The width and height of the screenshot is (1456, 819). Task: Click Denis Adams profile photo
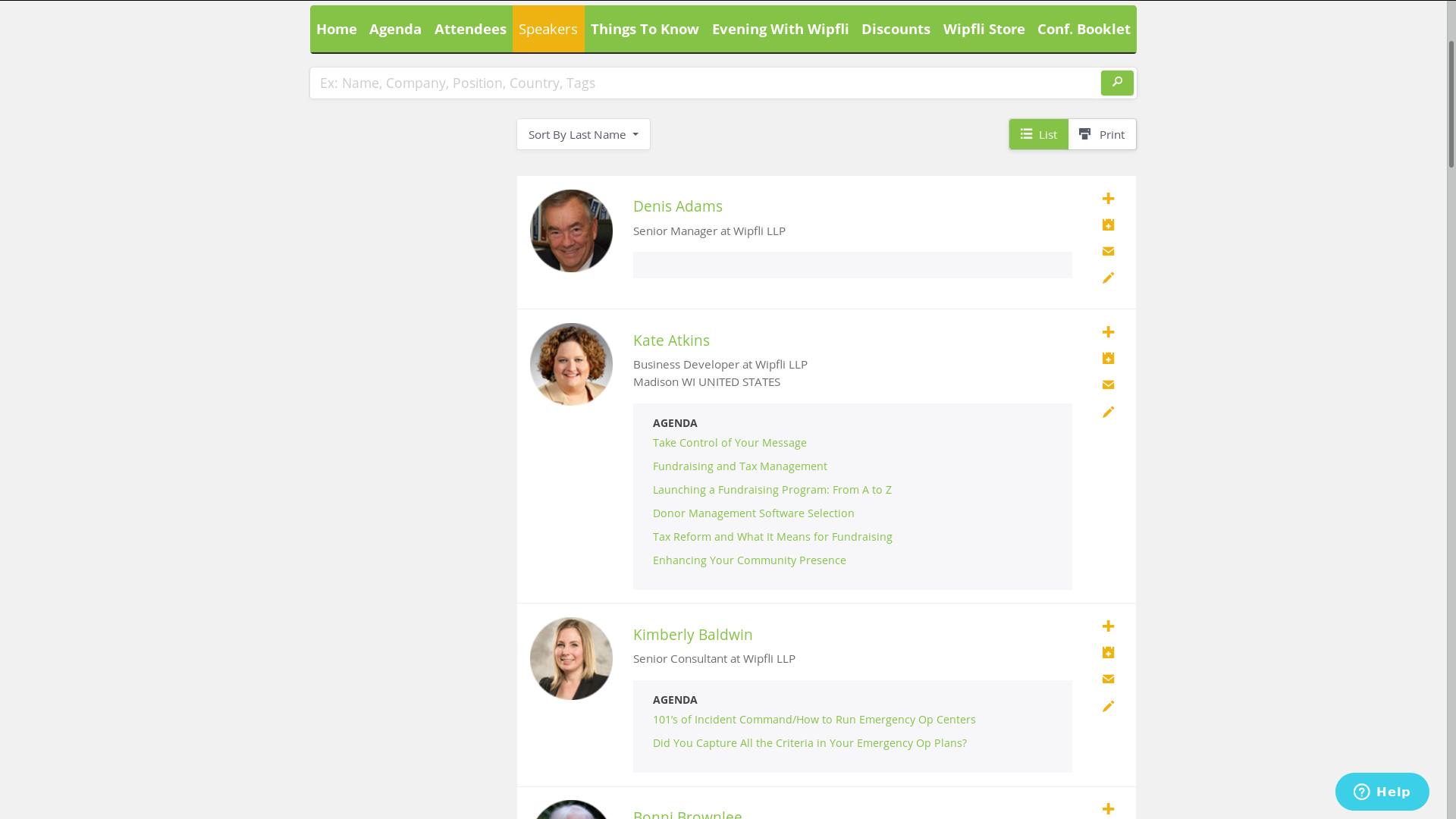click(571, 231)
